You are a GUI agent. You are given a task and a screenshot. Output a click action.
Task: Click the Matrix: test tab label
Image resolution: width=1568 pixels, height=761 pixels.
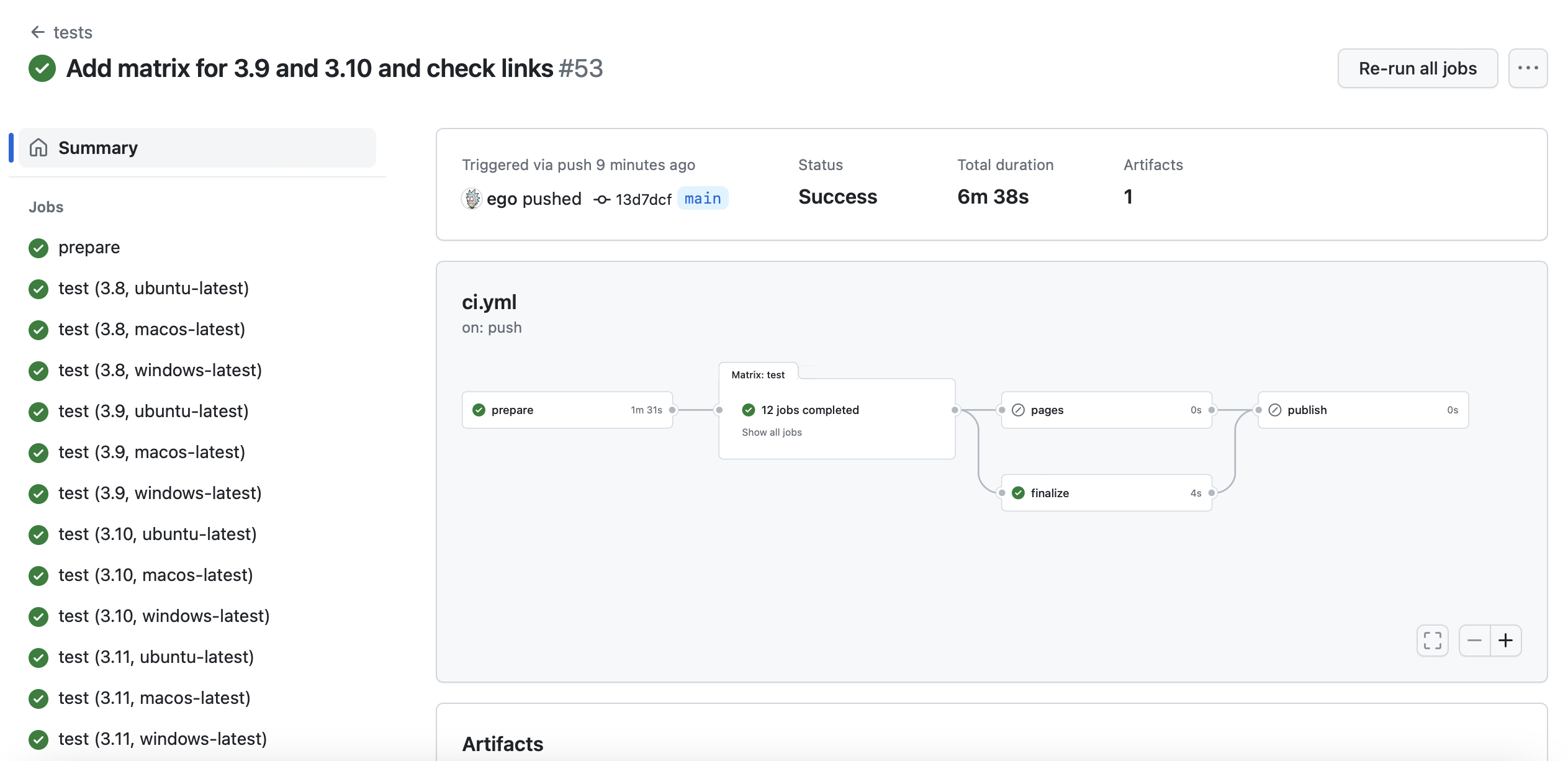coord(757,375)
